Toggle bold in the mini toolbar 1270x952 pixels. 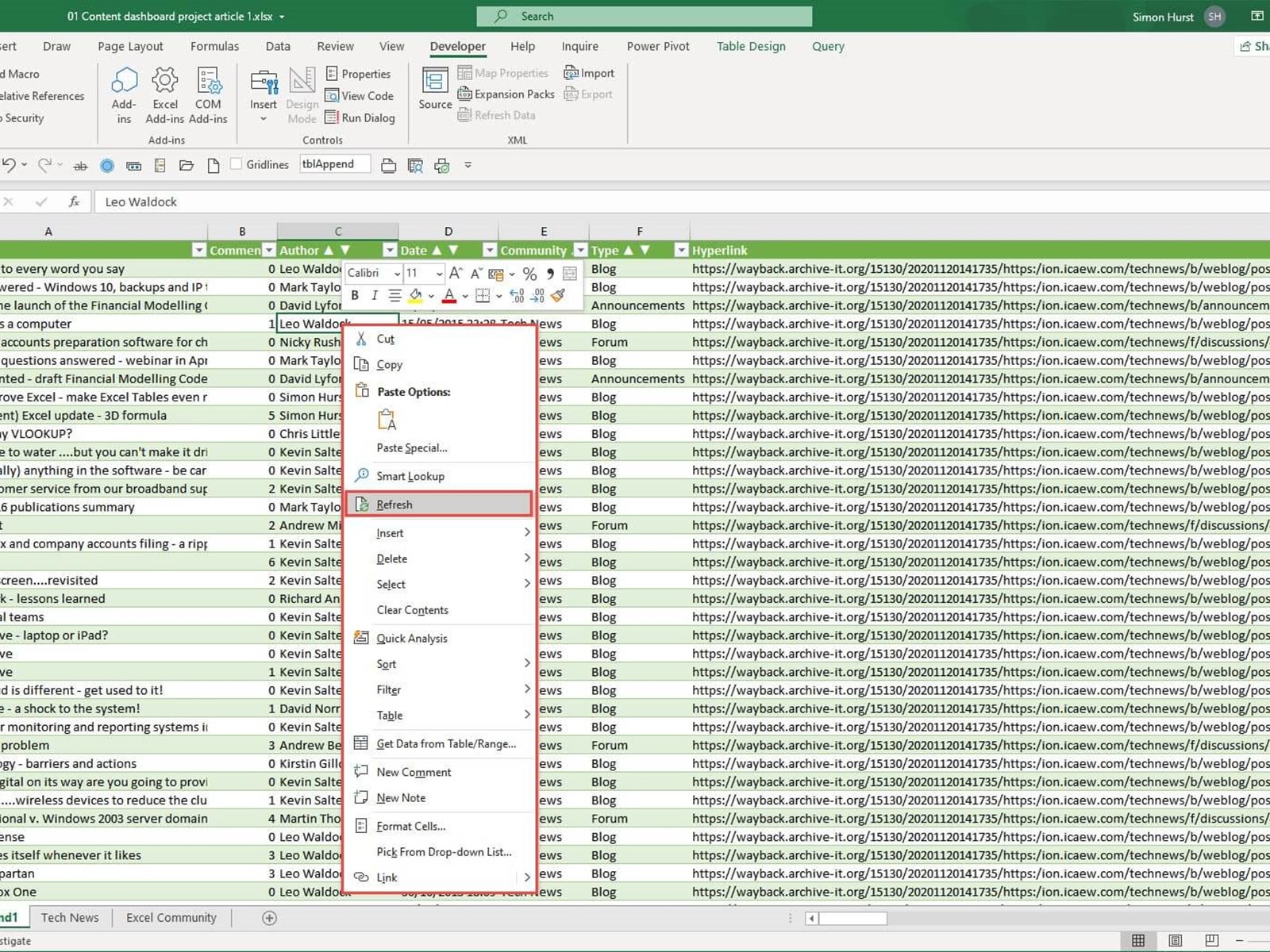pos(355,296)
